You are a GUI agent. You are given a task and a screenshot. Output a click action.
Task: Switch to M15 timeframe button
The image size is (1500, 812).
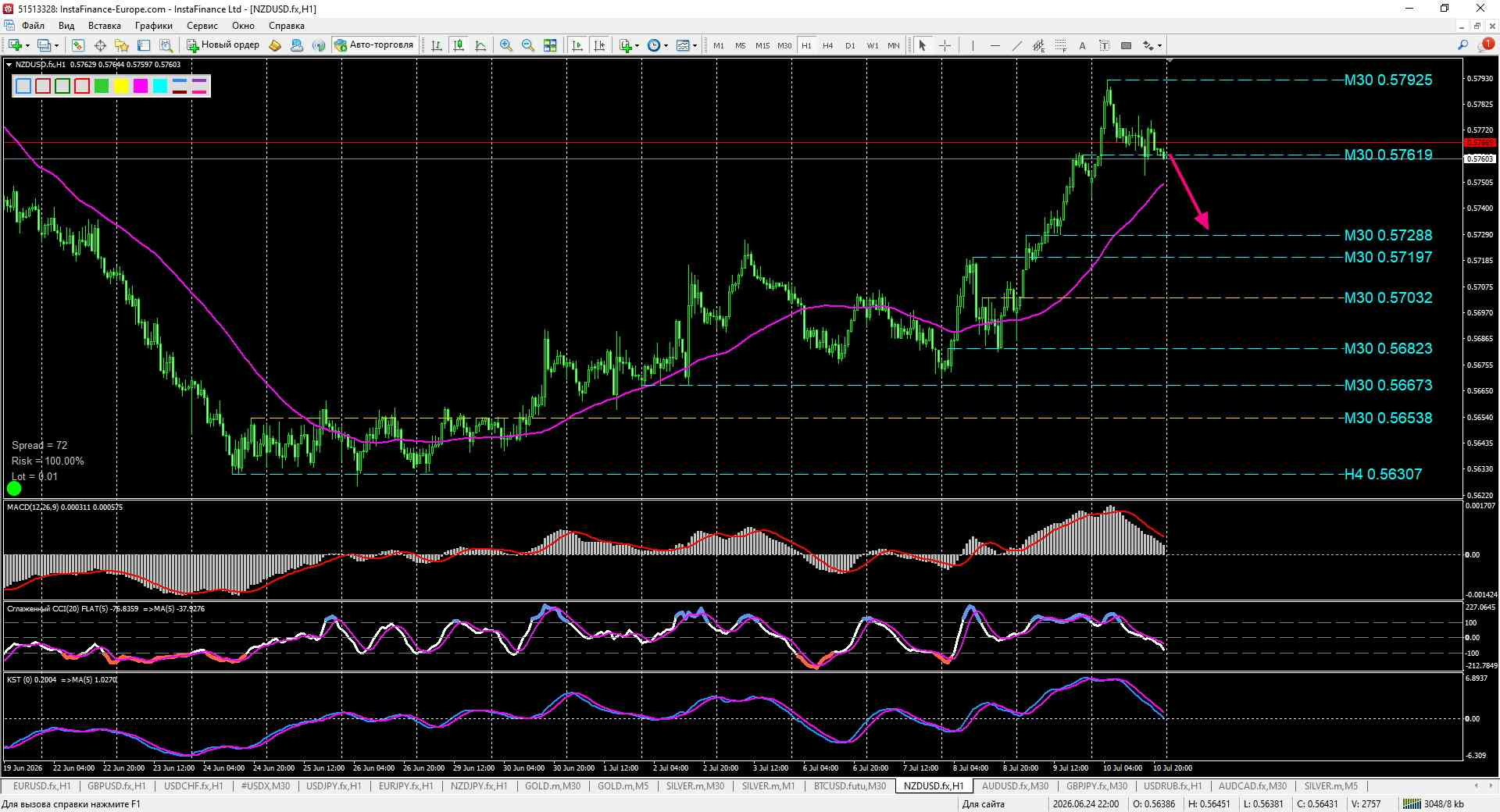(x=762, y=45)
